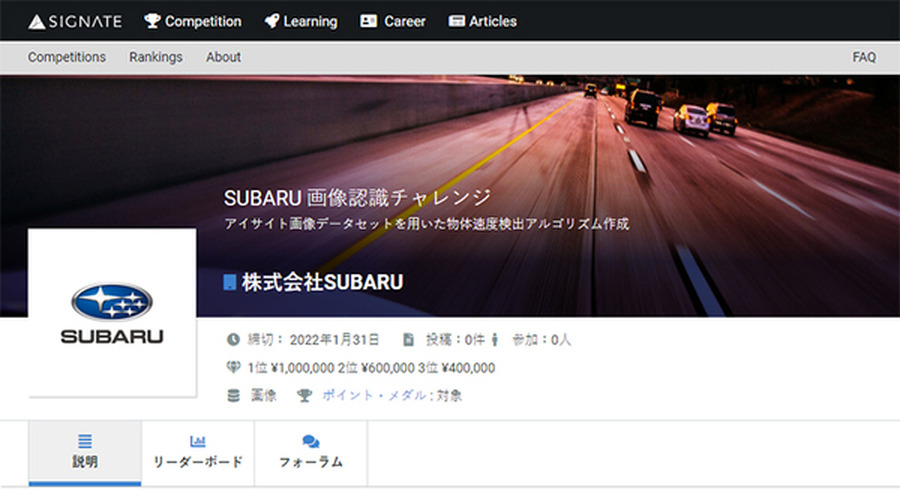Click the document icon next to 投稿
Image resolution: width=900 pixels, height=490 pixels.
click(x=408, y=340)
